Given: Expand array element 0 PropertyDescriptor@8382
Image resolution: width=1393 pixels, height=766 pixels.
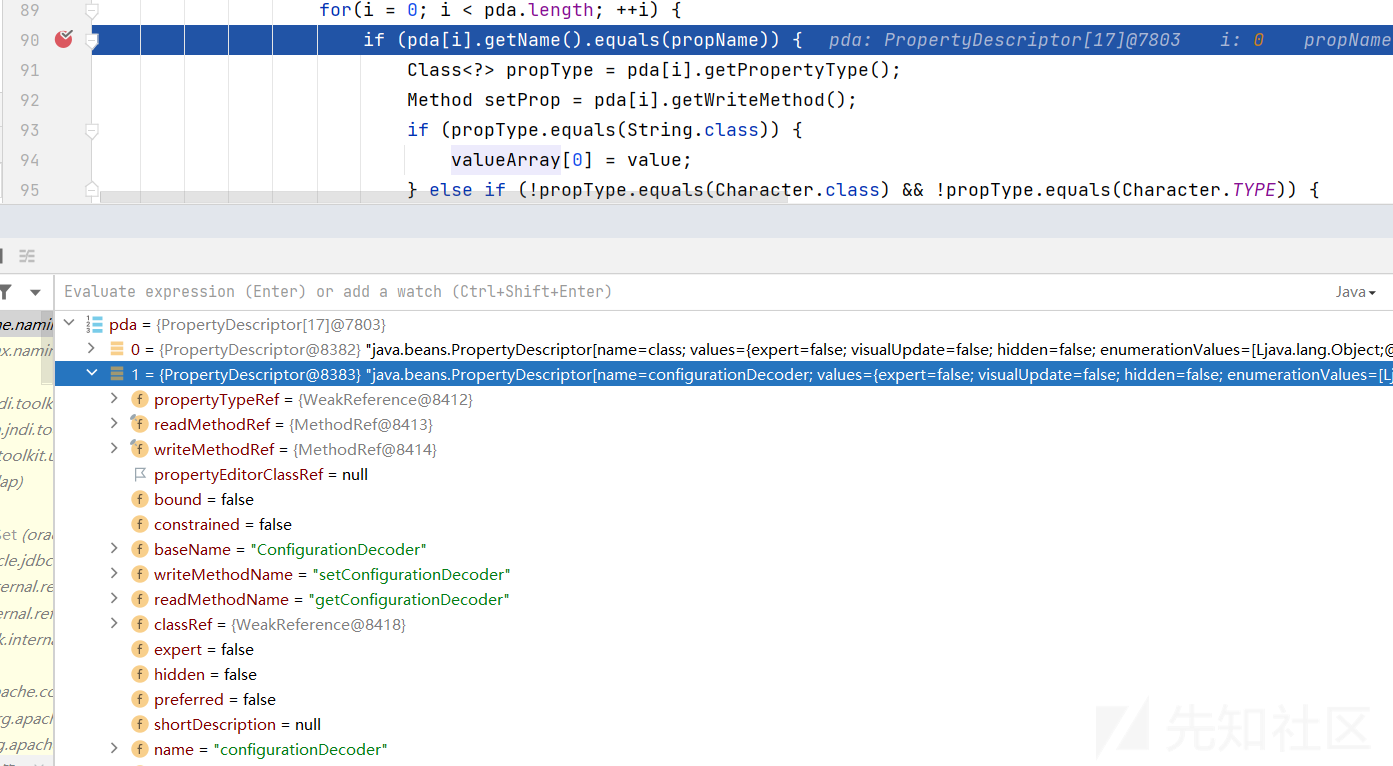Looking at the screenshot, I should (x=92, y=349).
